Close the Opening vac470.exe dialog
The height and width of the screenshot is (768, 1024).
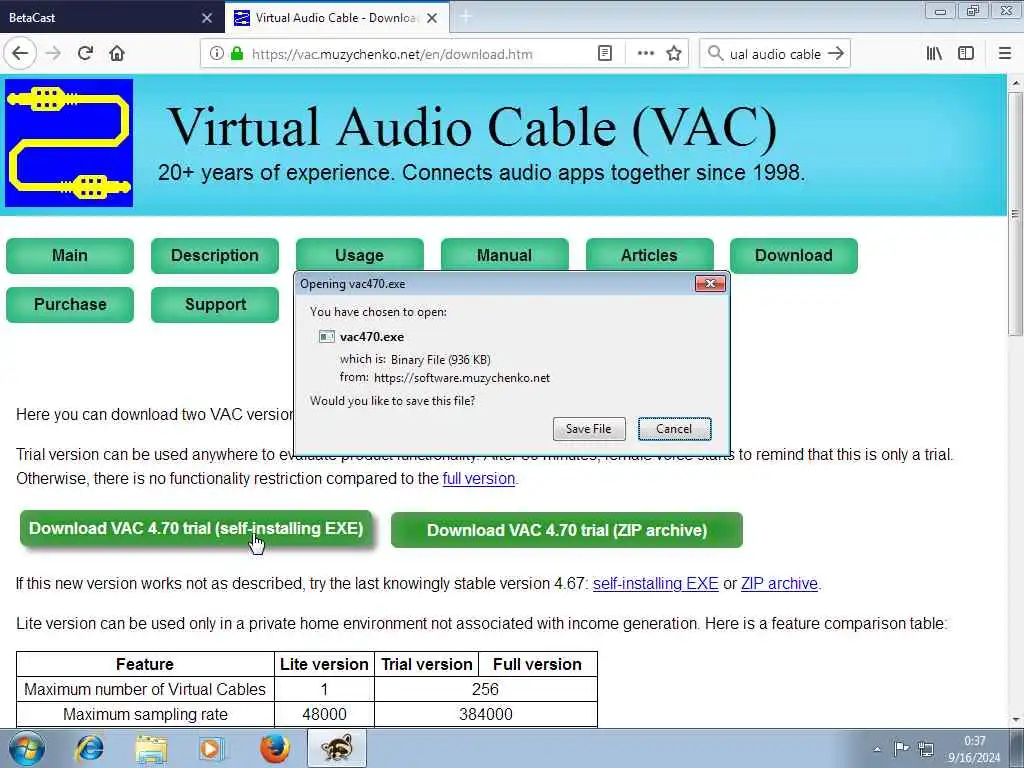[711, 283]
